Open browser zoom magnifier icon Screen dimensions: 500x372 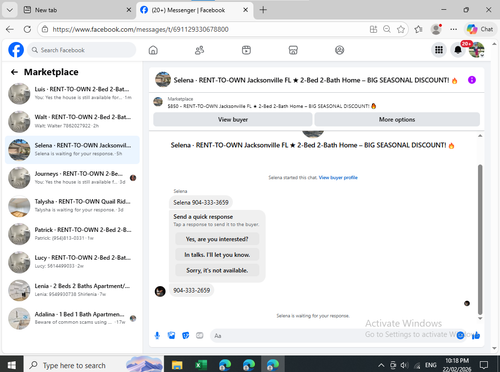[x=387, y=29]
